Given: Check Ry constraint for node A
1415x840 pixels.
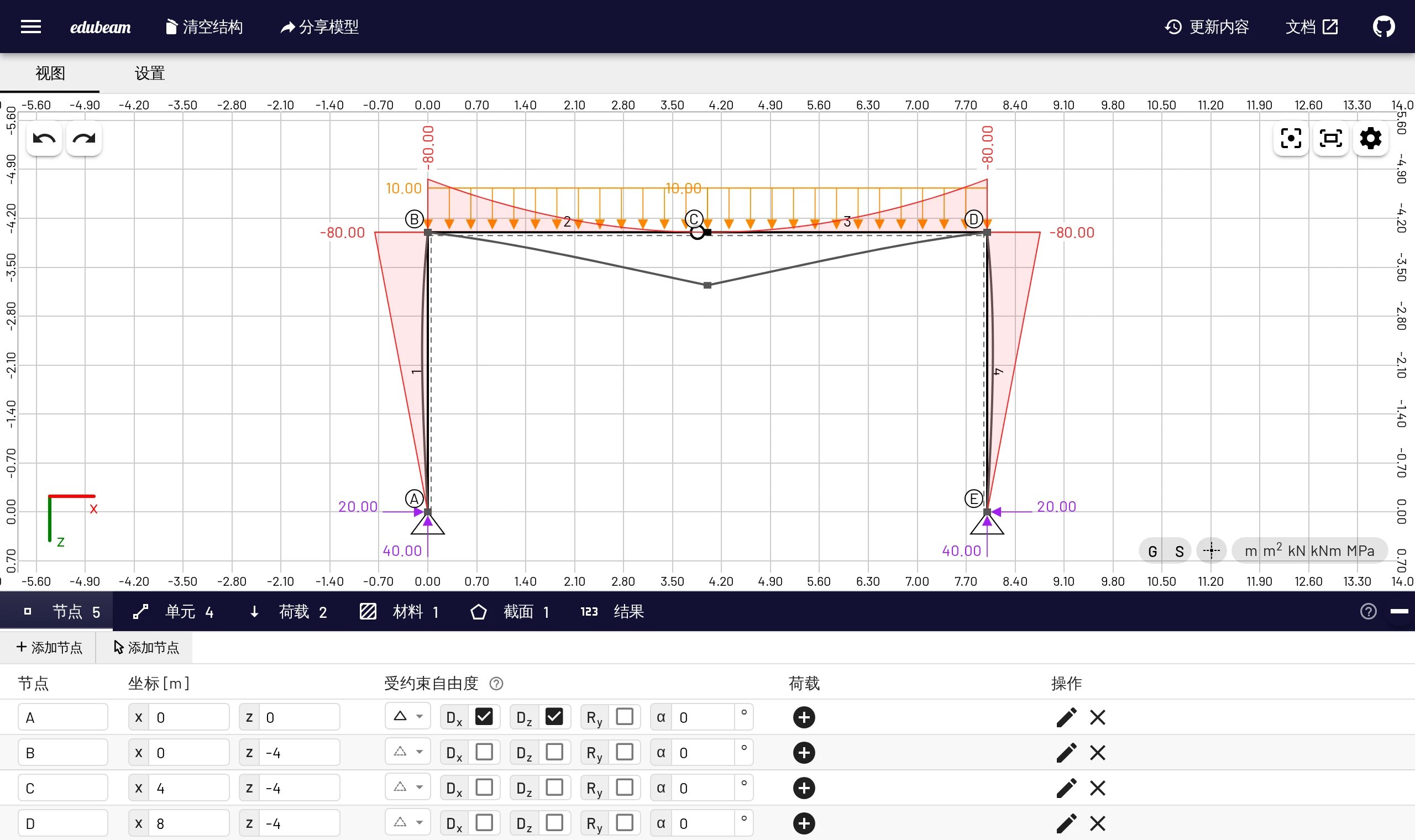Looking at the screenshot, I should tap(624, 717).
